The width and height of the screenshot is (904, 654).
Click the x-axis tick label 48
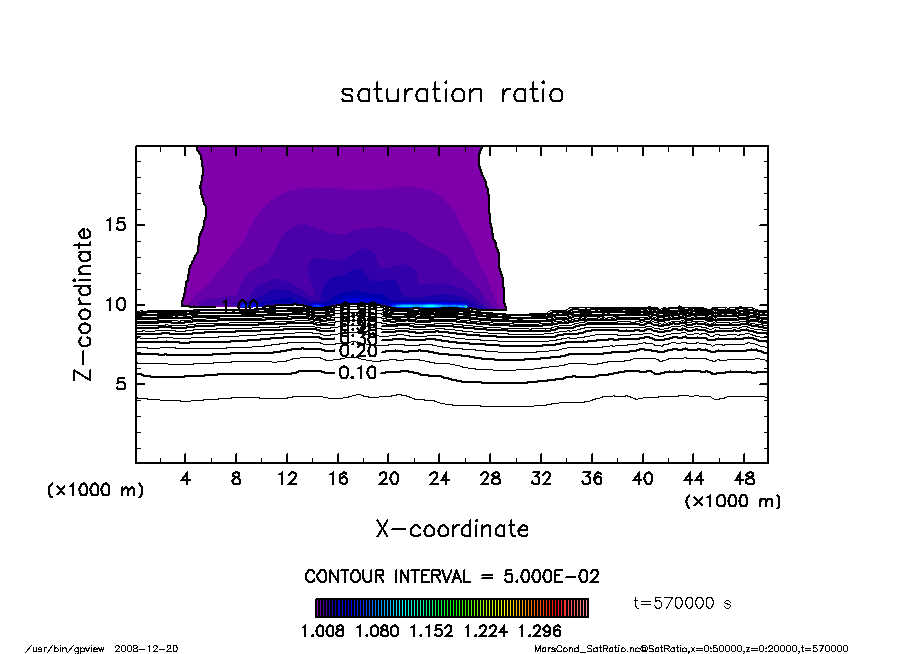(743, 478)
